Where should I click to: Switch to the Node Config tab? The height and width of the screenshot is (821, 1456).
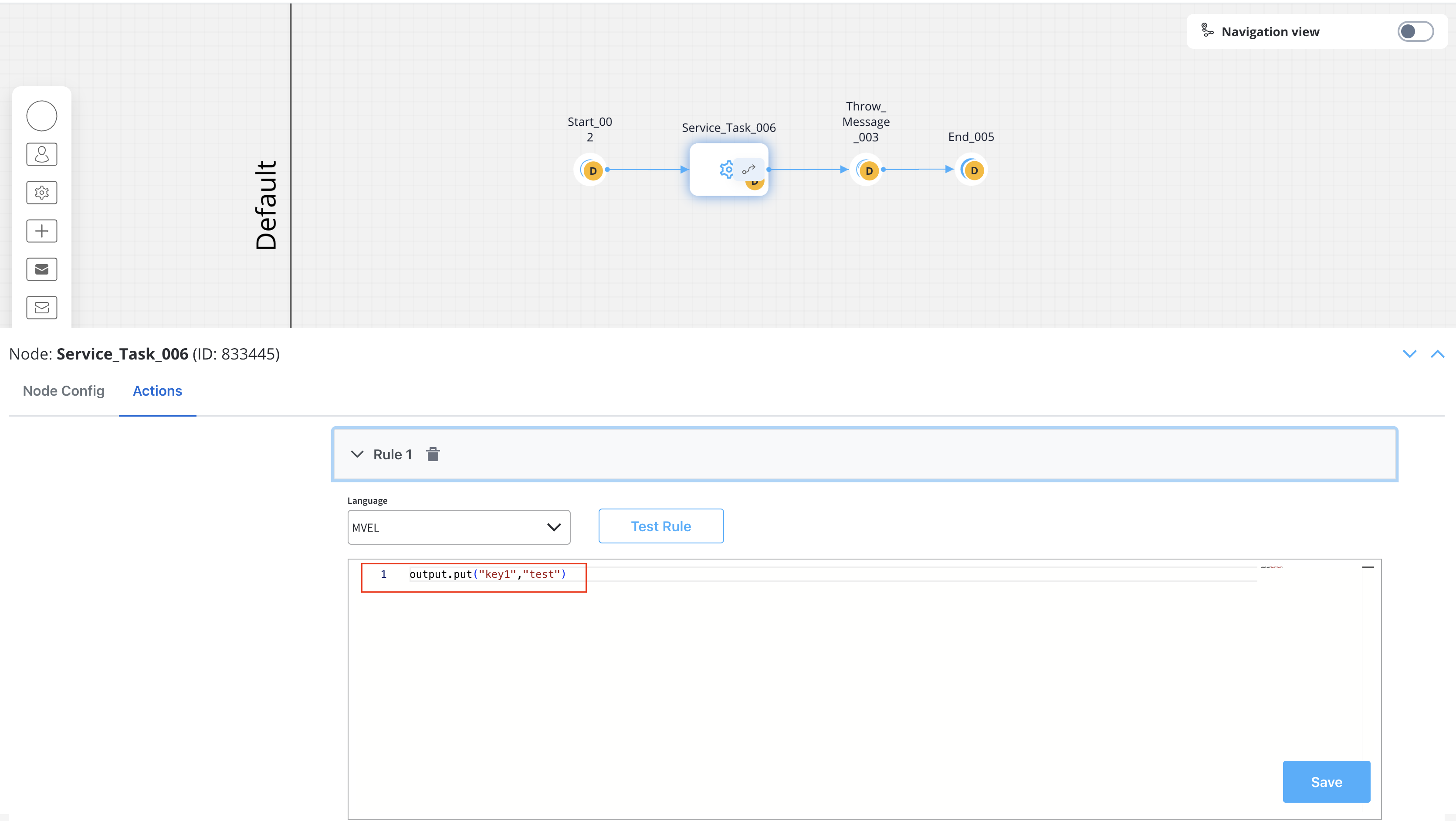pos(64,391)
